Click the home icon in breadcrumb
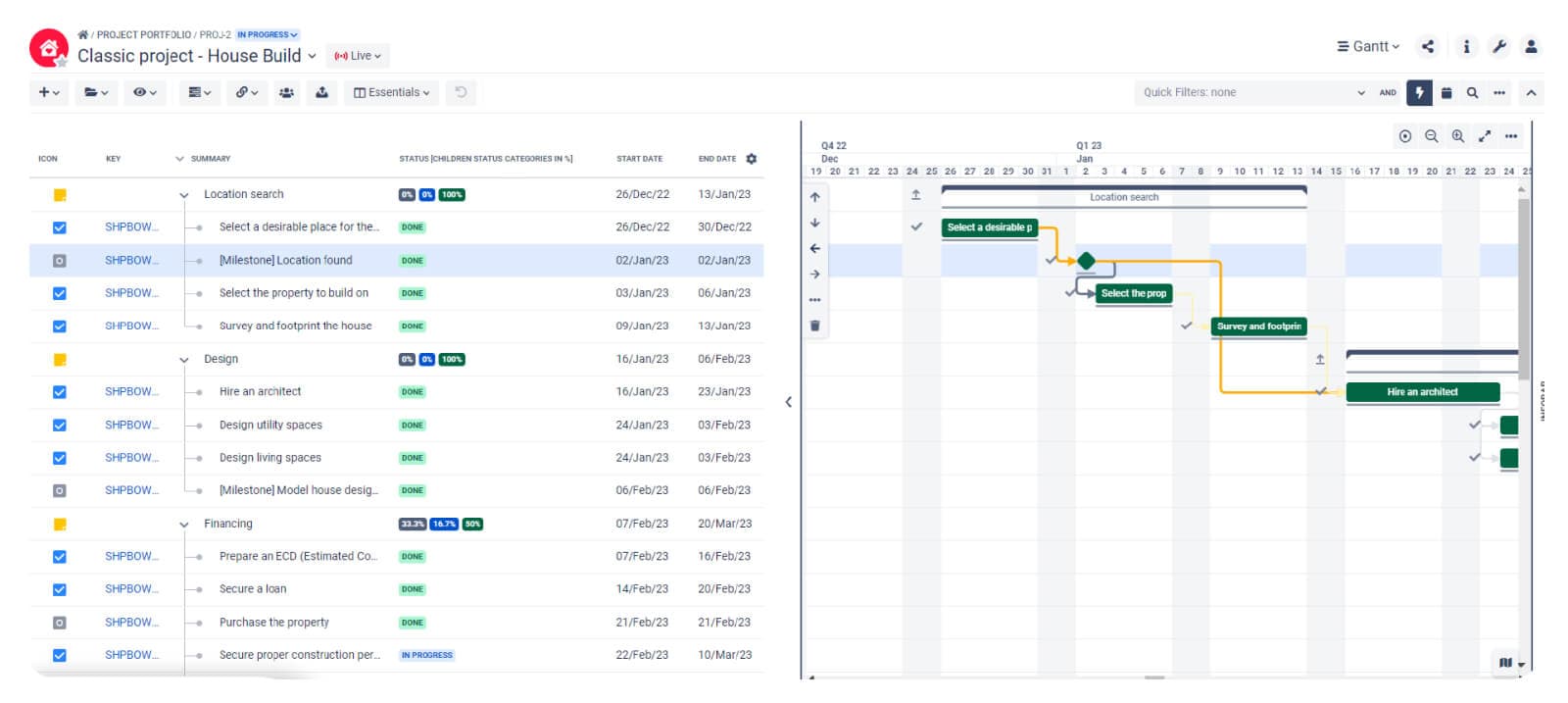Viewport: 1568px width, 703px height. point(83,34)
